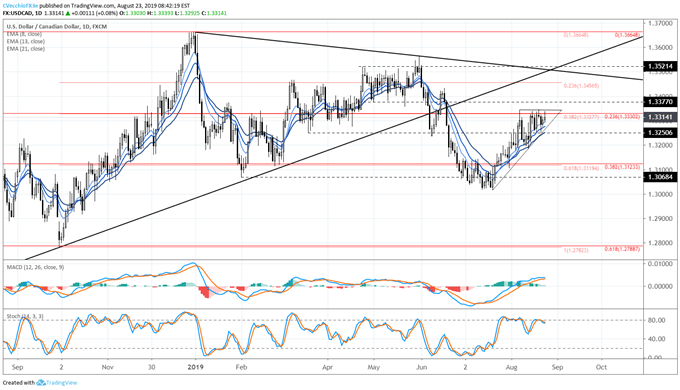680x390 pixels.
Task: Select the current price tag 1.33141
Action: coord(660,117)
